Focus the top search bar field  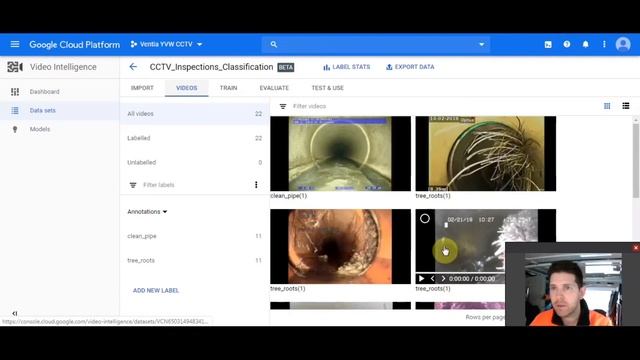point(376,44)
